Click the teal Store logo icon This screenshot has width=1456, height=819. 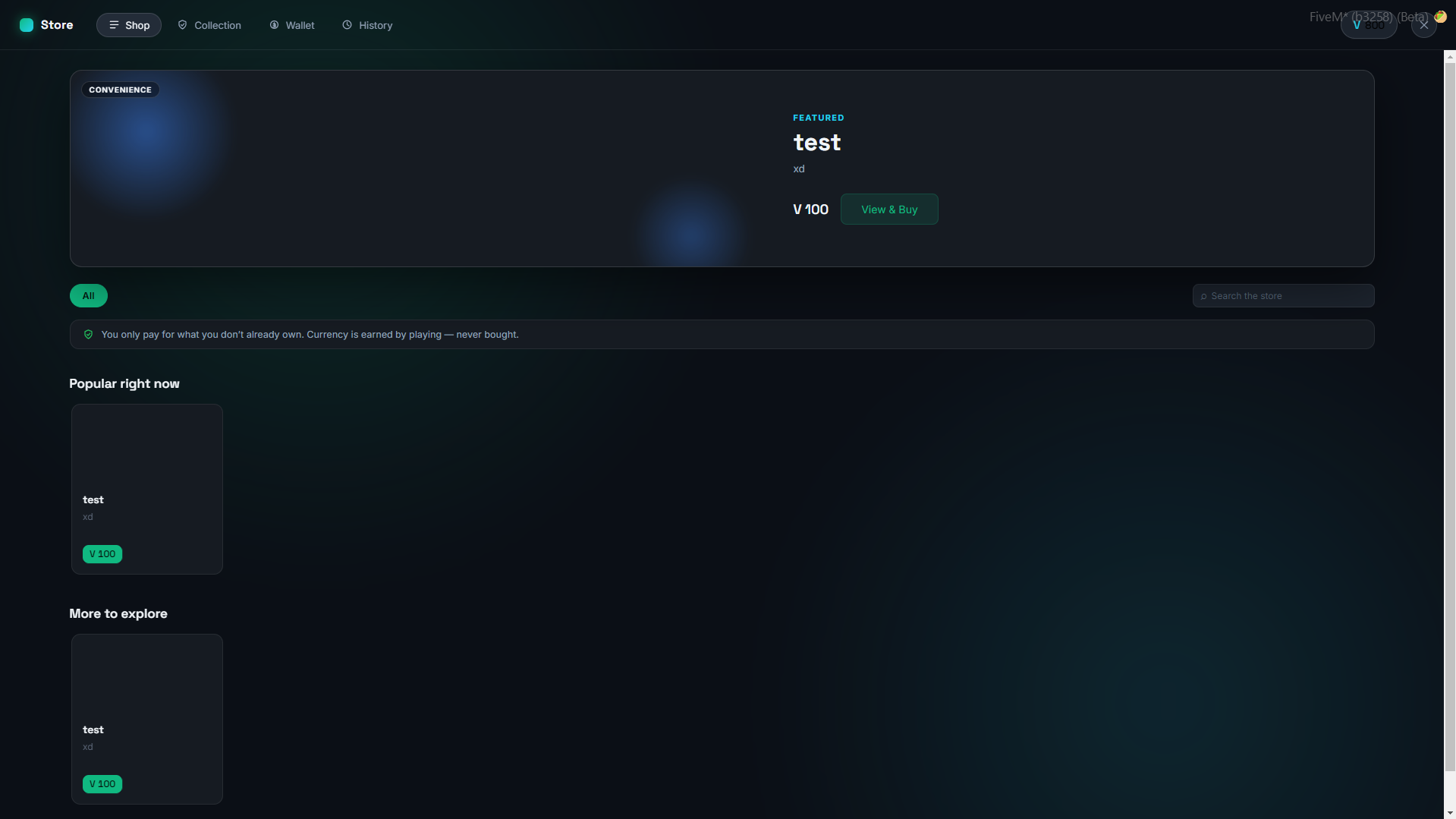(27, 25)
